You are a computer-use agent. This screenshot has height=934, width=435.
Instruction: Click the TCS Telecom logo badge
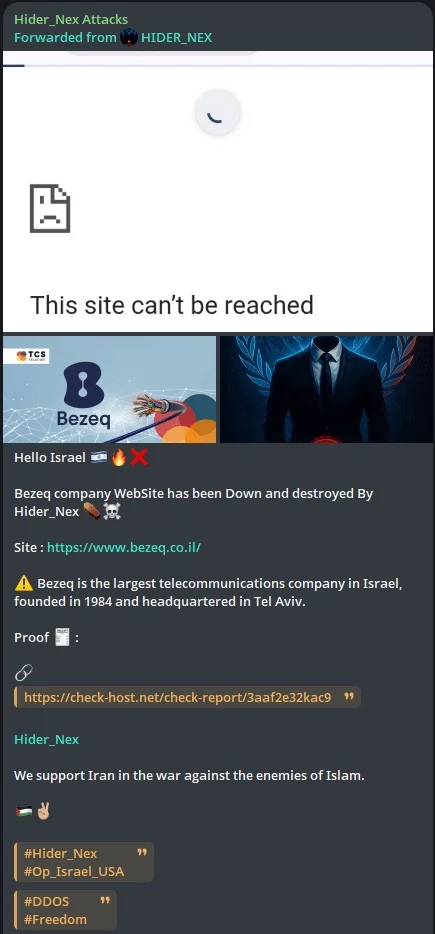[32, 356]
